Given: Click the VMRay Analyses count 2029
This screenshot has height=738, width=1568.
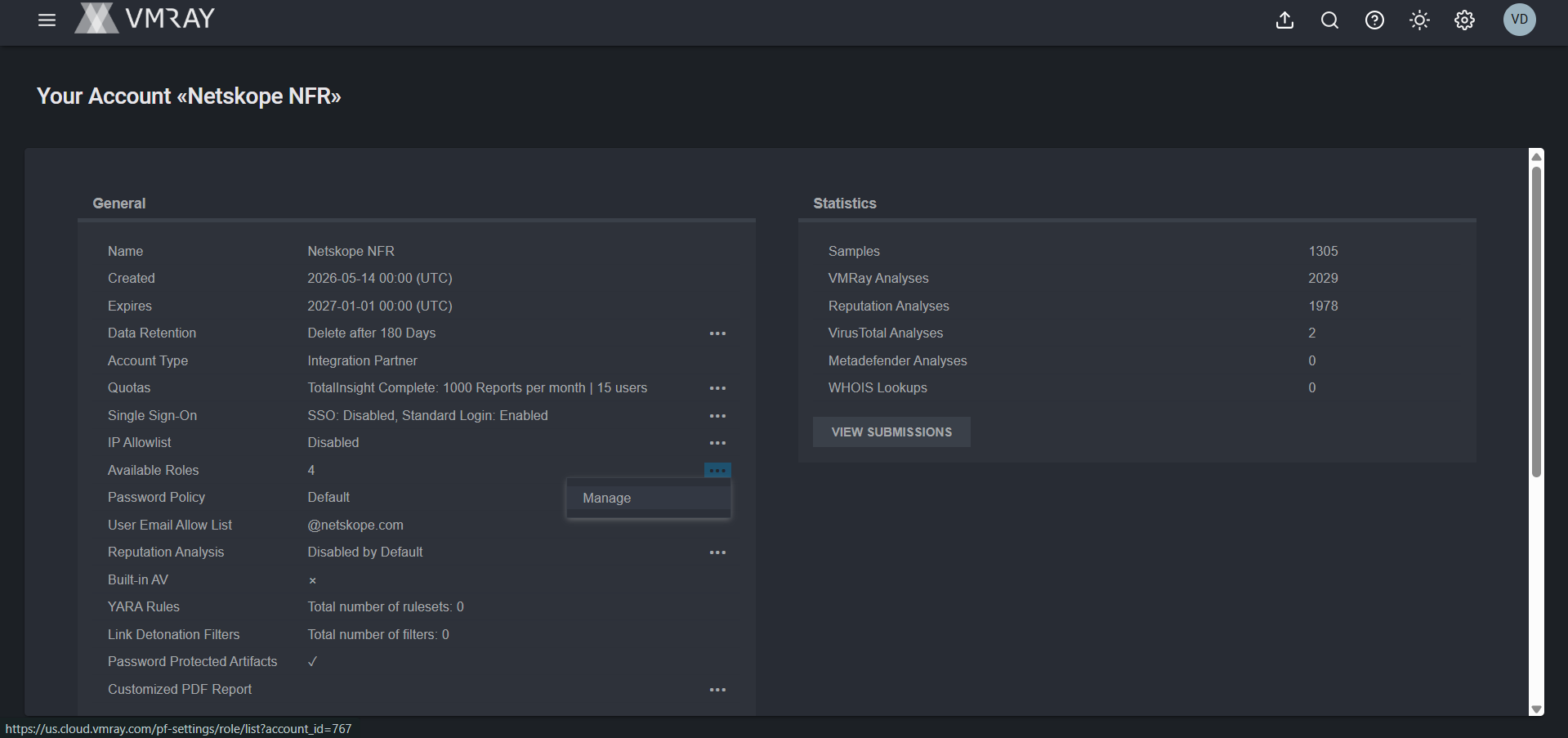Looking at the screenshot, I should click(x=1323, y=279).
